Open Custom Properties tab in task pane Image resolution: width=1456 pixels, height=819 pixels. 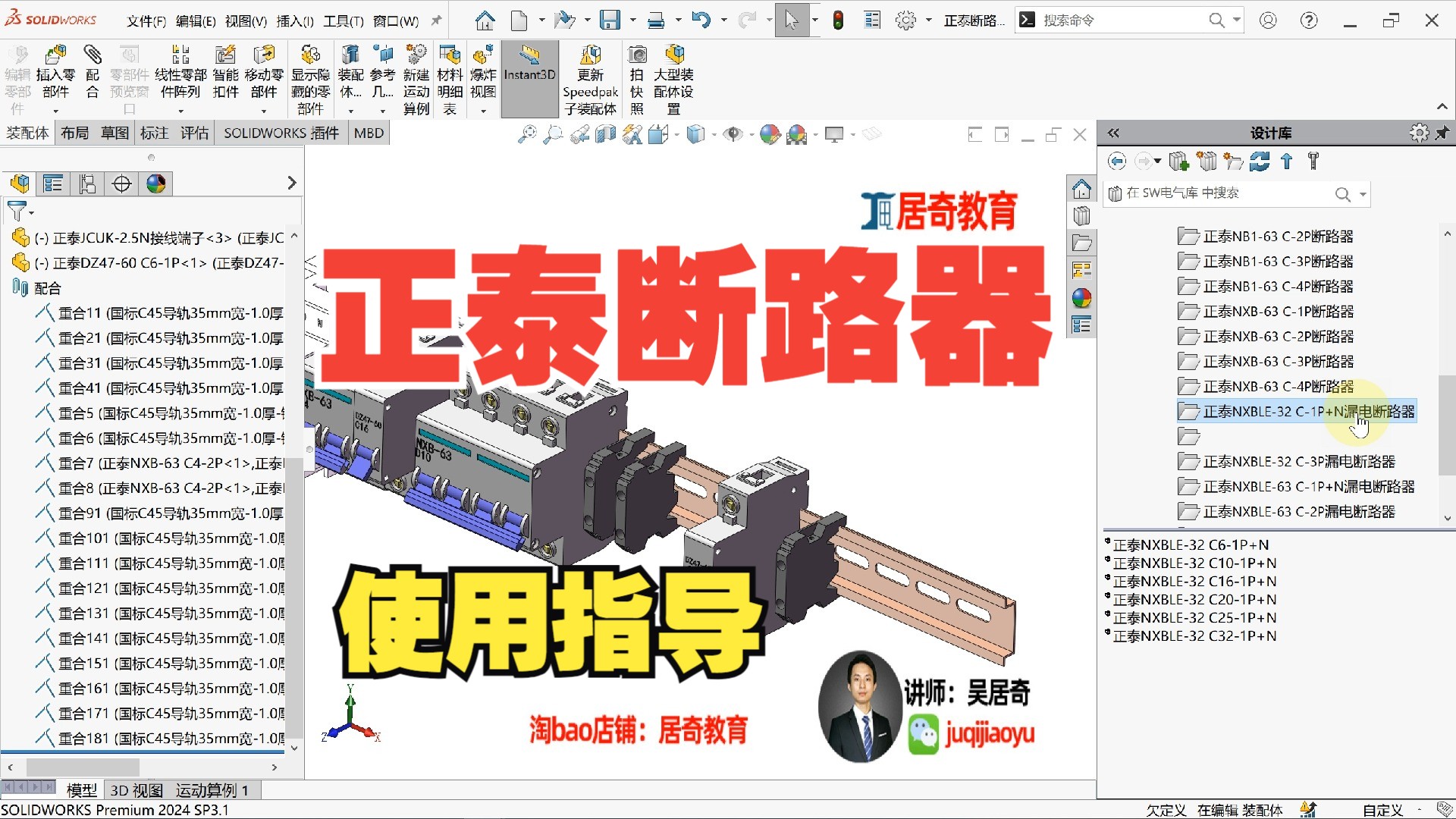[x=1081, y=325]
